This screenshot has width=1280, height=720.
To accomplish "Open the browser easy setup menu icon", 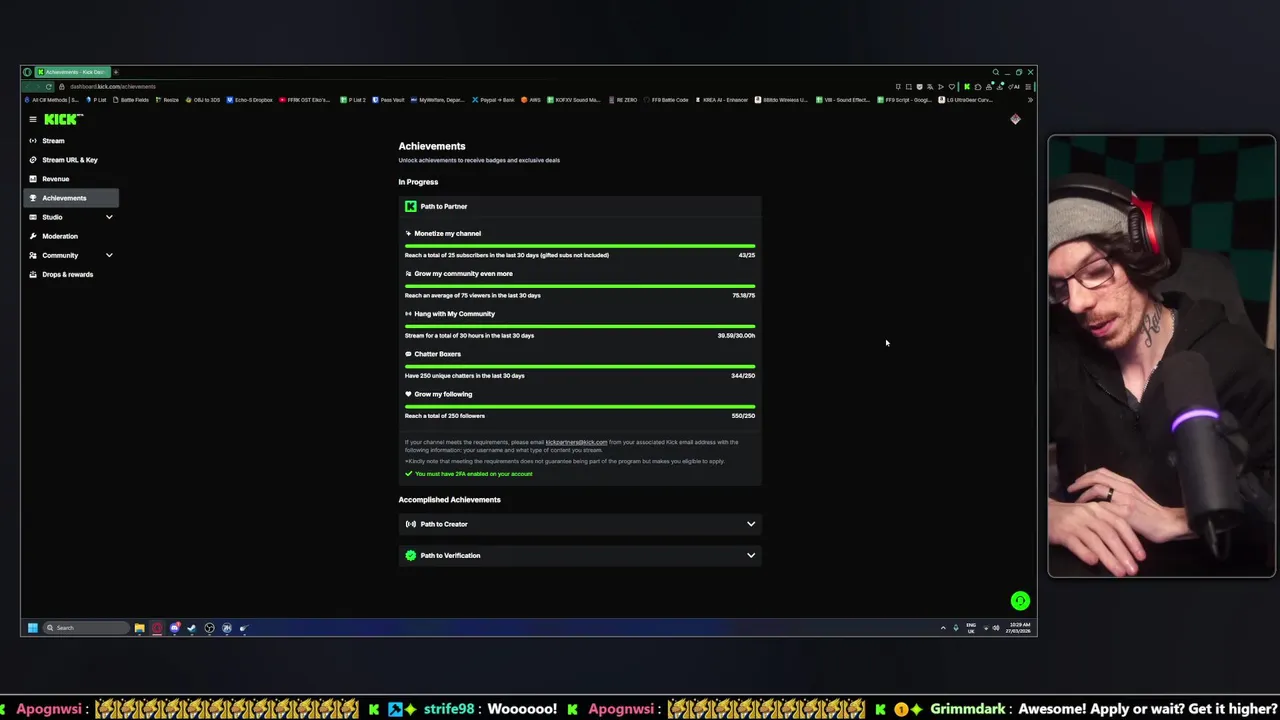I will click(x=1028, y=87).
